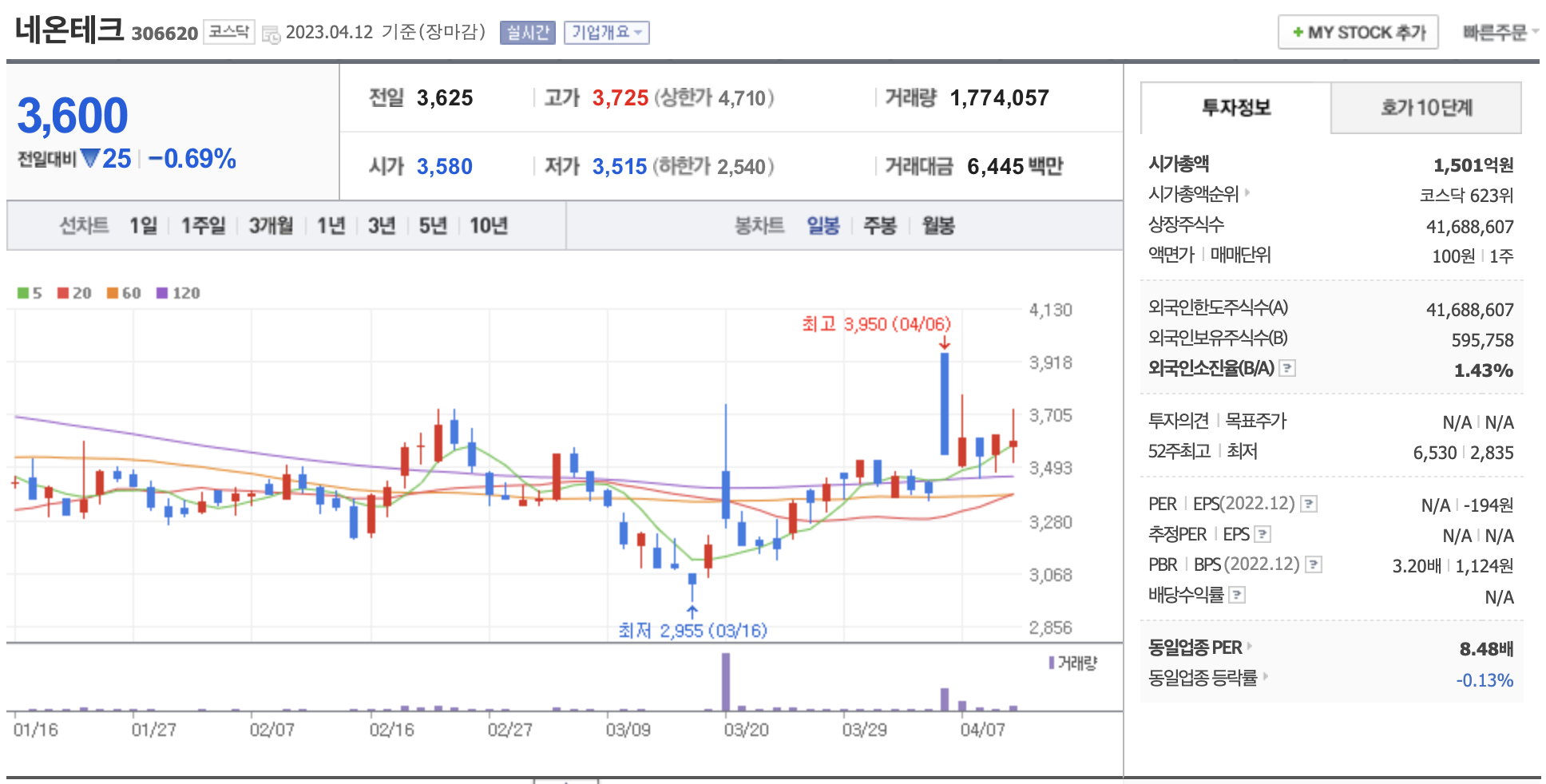Select the 일봉 candlestick chart option
This screenshot has width=1546, height=784.
[823, 226]
